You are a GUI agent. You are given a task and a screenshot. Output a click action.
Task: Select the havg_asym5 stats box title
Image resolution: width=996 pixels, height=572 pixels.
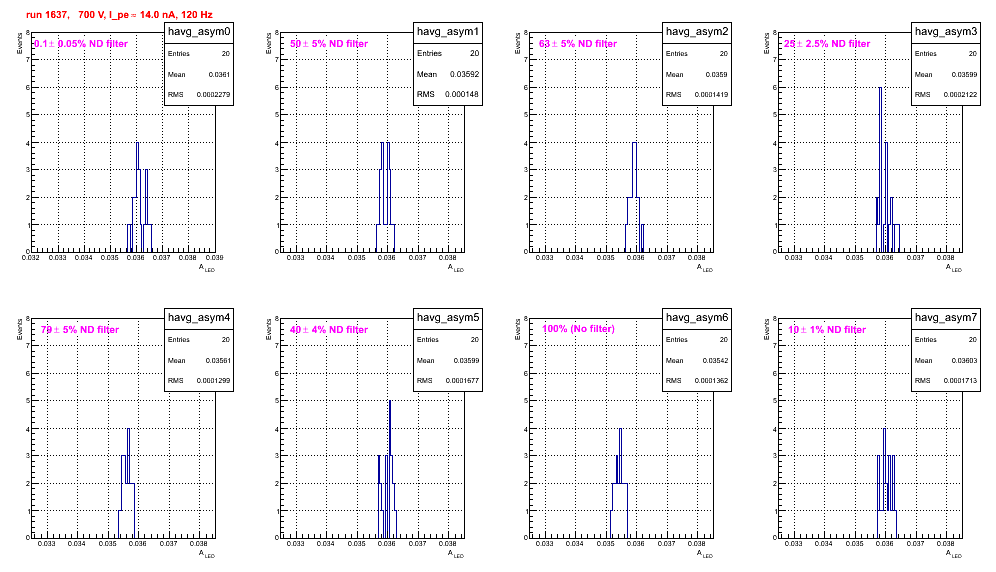coord(448,318)
